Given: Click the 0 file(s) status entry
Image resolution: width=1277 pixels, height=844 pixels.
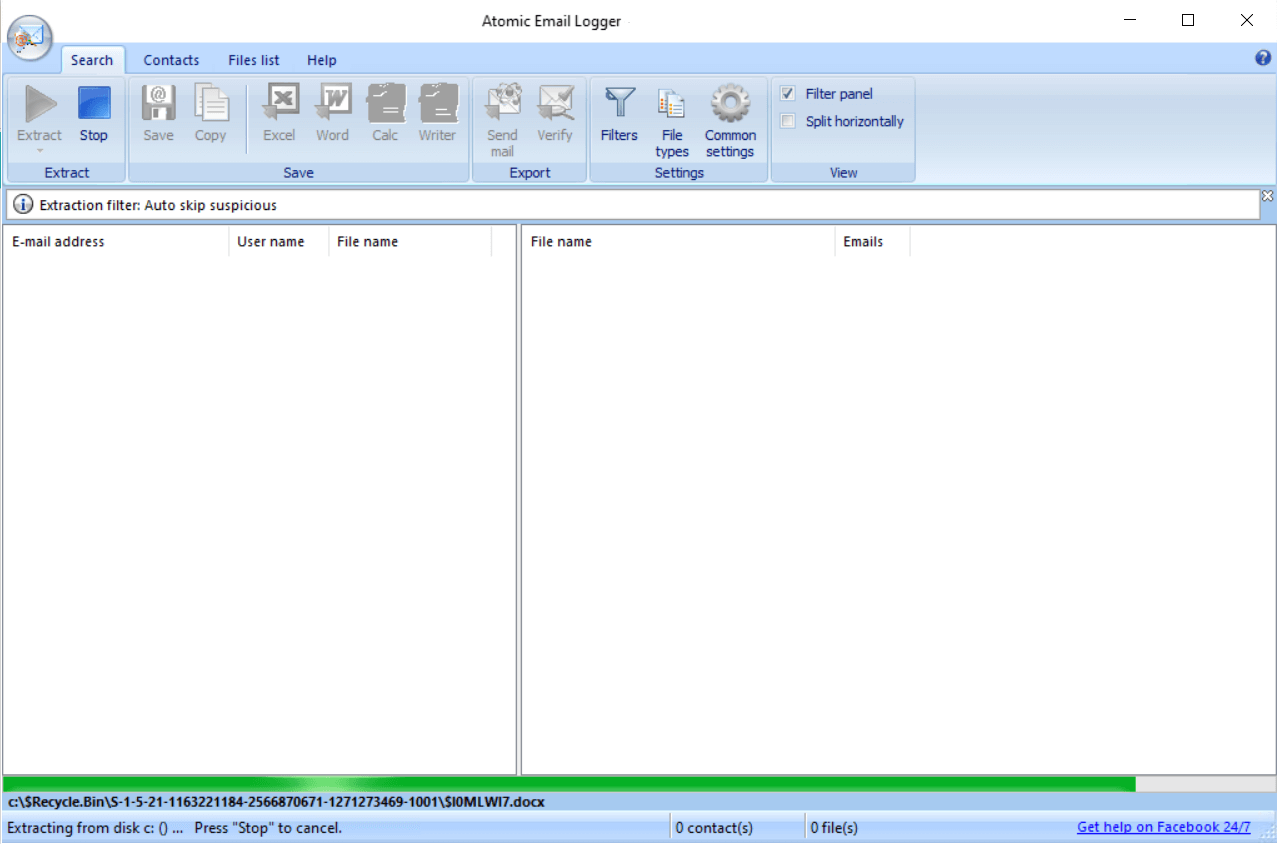Looking at the screenshot, I should pos(834,827).
